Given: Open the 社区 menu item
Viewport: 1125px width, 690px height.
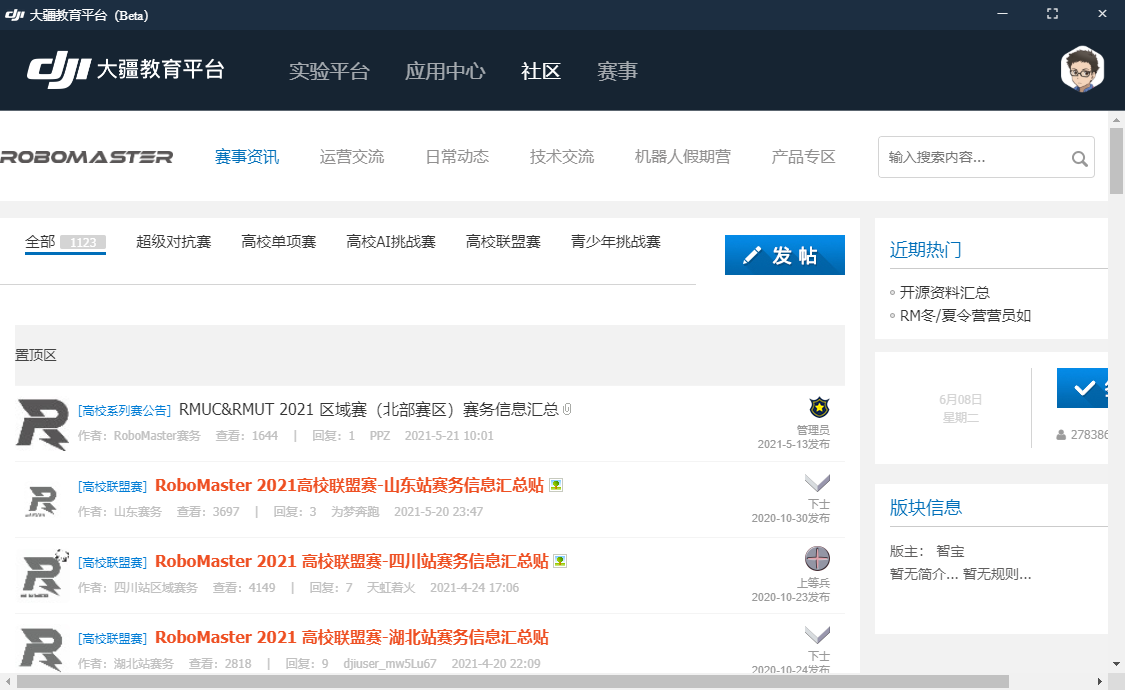Looking at the screenshot, I should (x=540, y=72).
